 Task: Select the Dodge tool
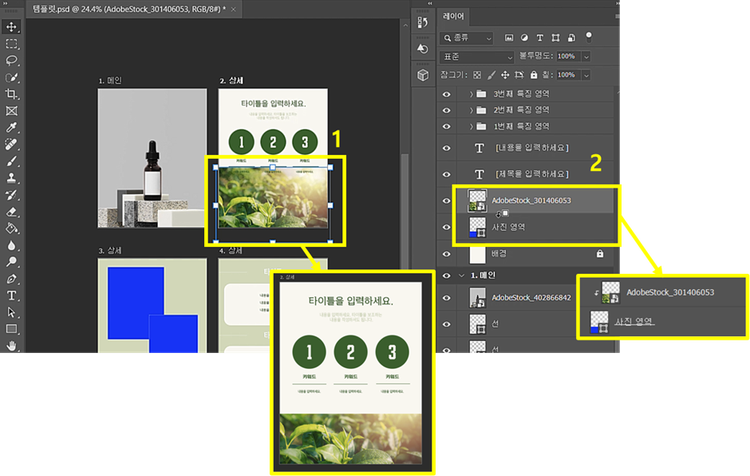pyautogui.click(x=11, y=262)
